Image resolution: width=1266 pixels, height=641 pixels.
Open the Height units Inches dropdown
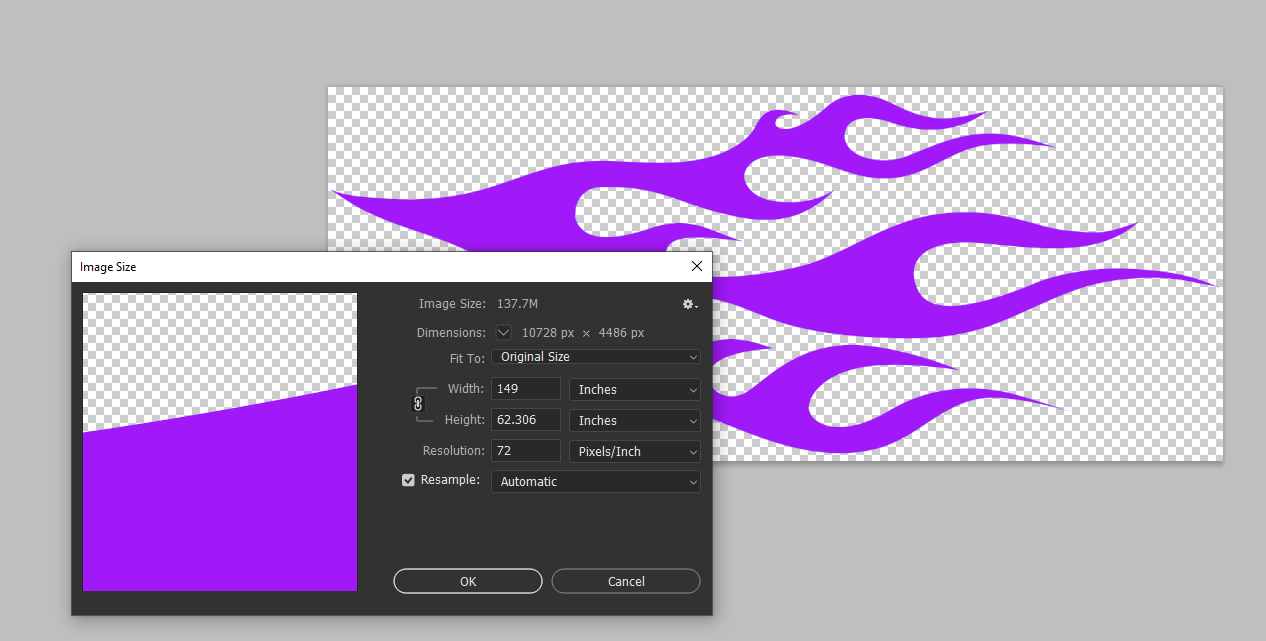tap(634, 421)
